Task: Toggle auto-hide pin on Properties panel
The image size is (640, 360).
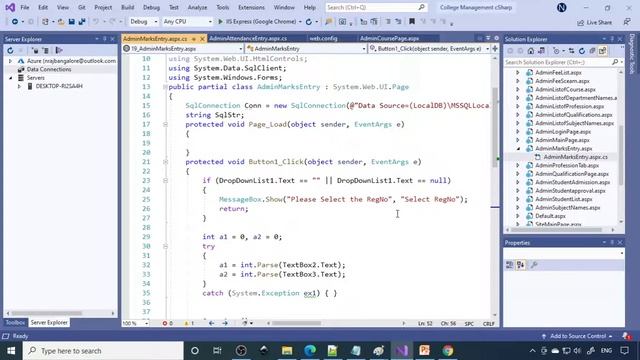Action: coord(612,242)
